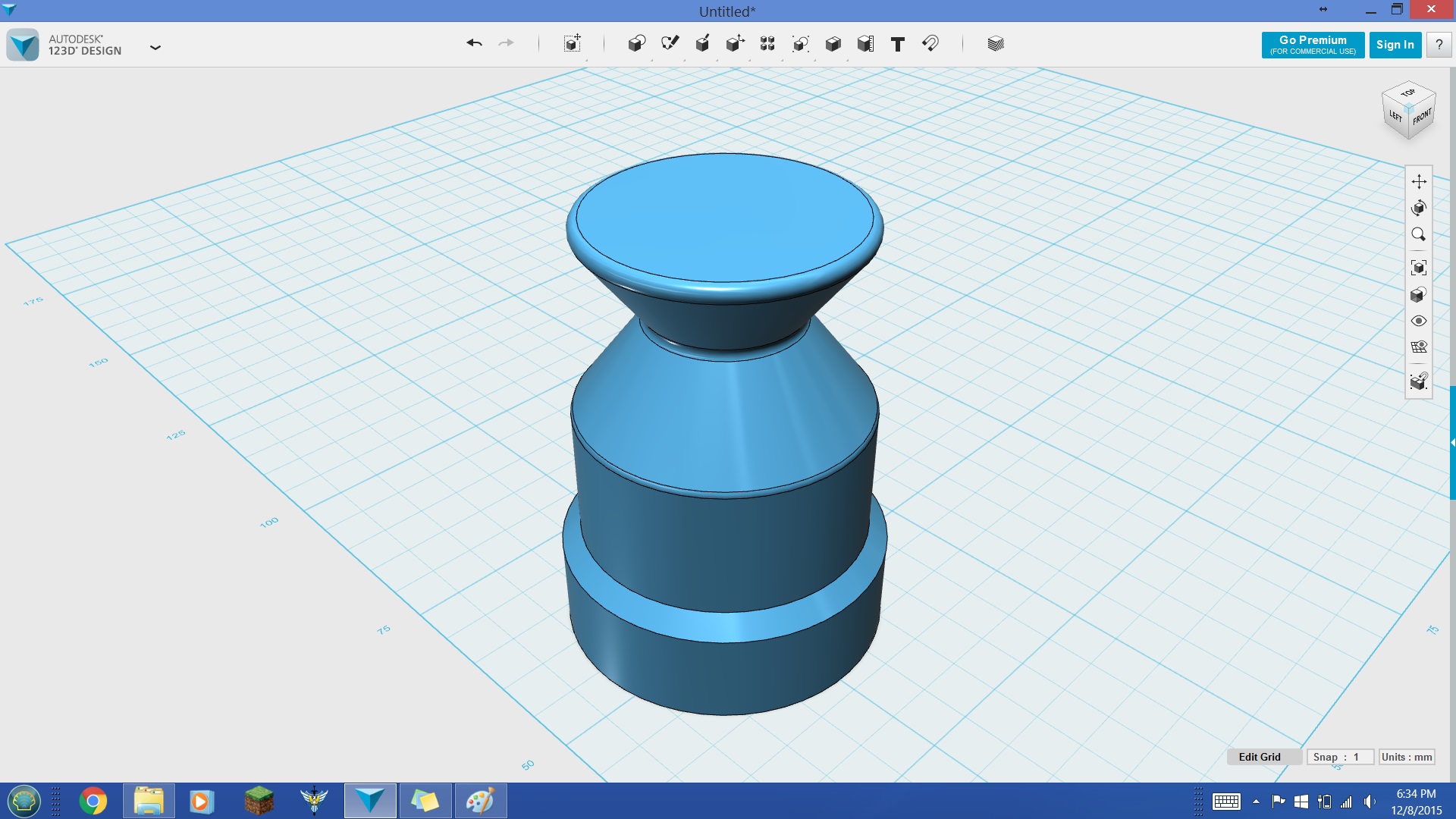
Task: Click the Fit view icon
Action: tap(1419, 268)
